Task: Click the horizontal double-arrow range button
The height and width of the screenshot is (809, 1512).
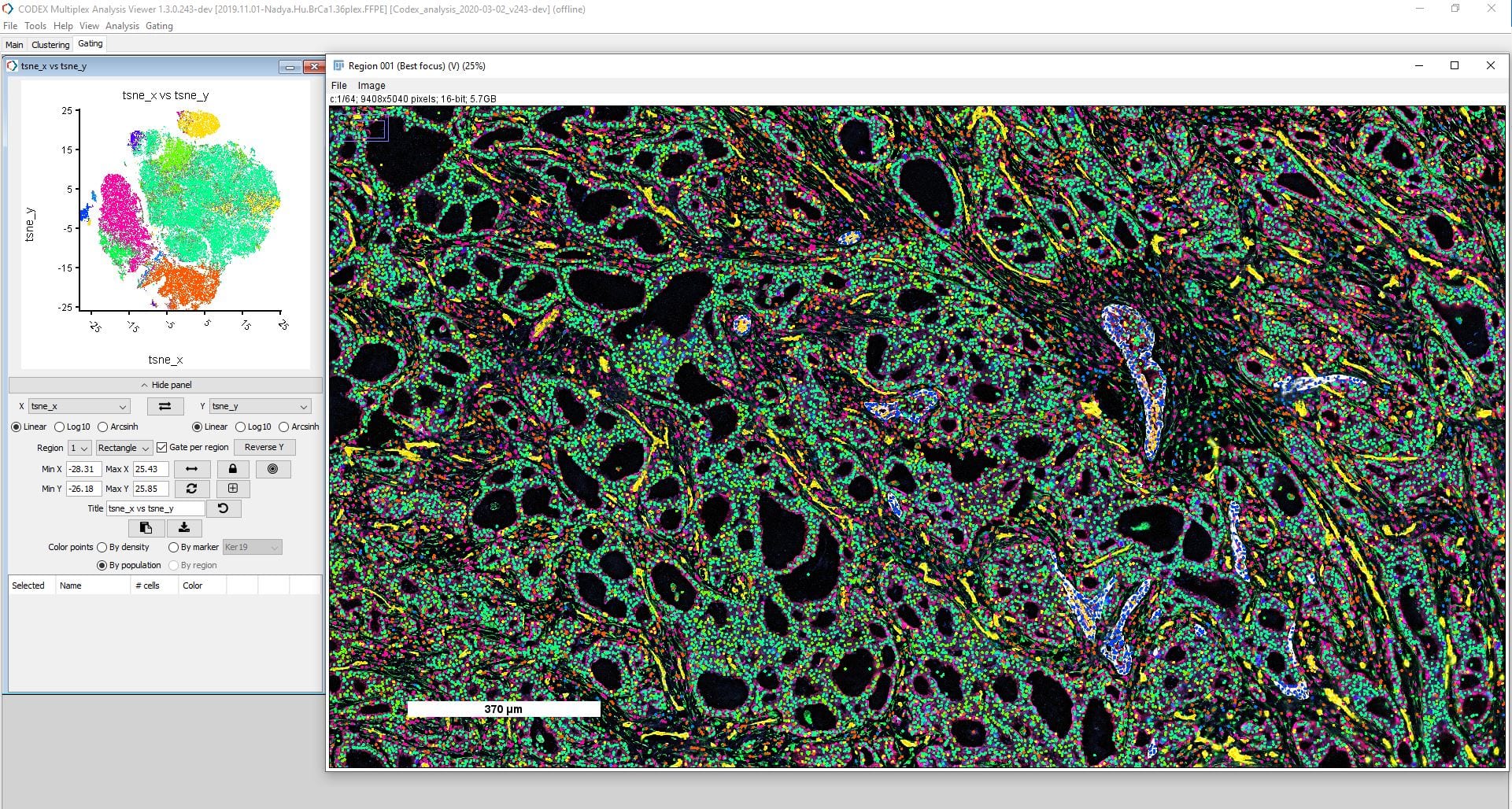Action: (x=191, y=469)
